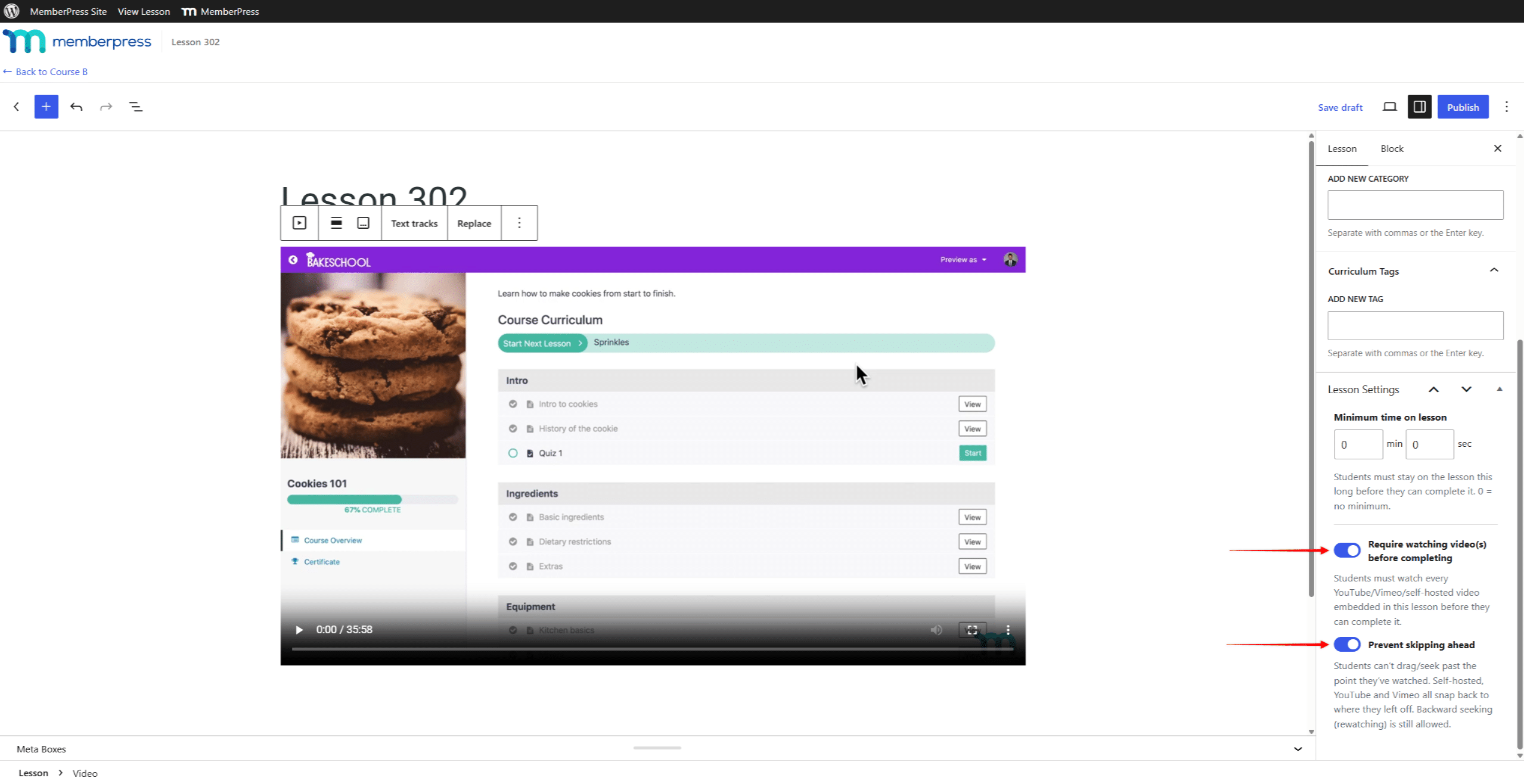Open the MemberPress admin bar item
The image size is (1524, 784).
[x=221, y=11]
